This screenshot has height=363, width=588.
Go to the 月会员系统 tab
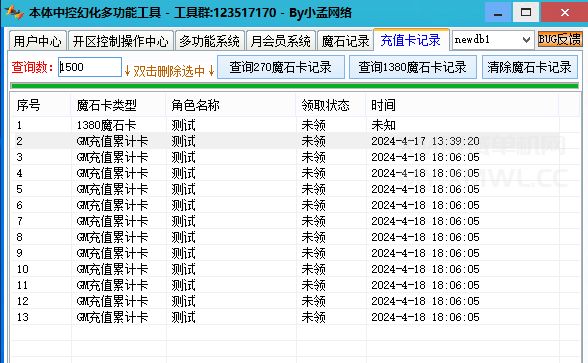point(280,40)
